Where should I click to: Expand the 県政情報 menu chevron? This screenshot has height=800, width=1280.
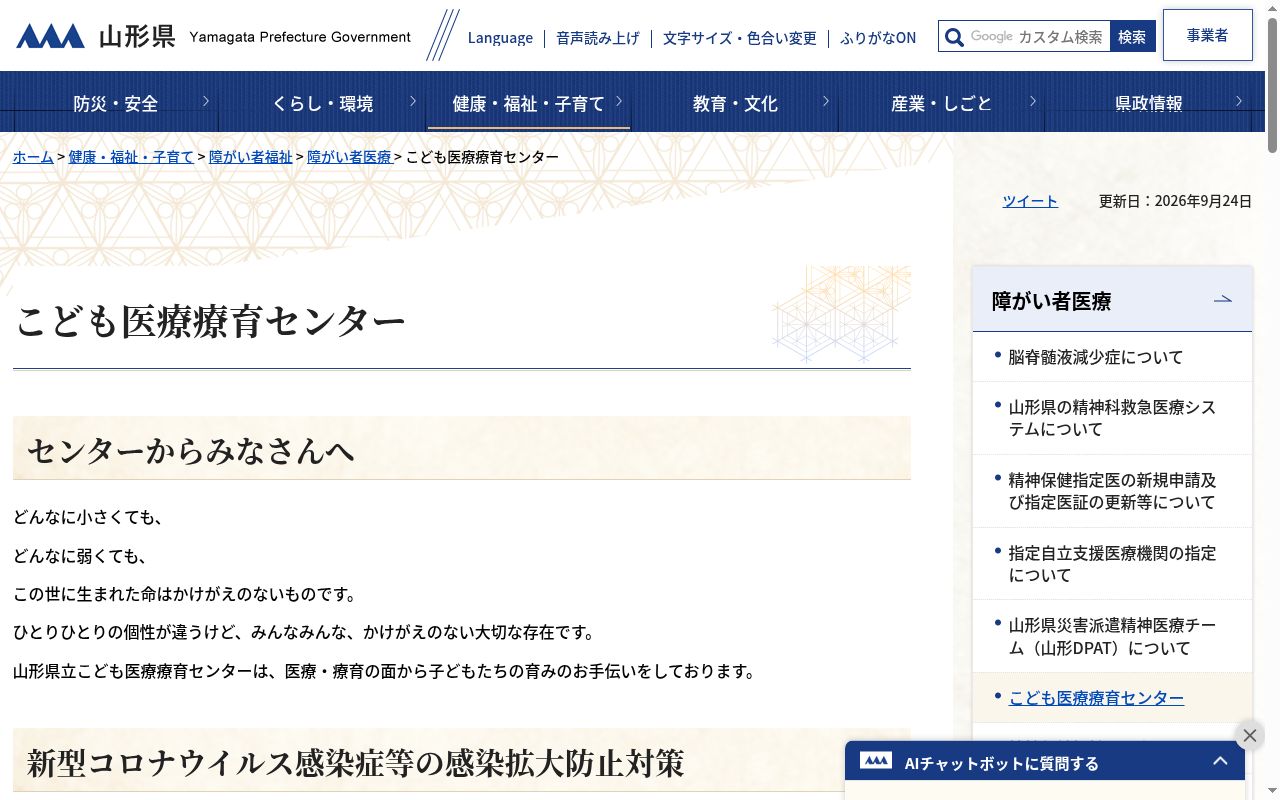[x=1239, y=100]
